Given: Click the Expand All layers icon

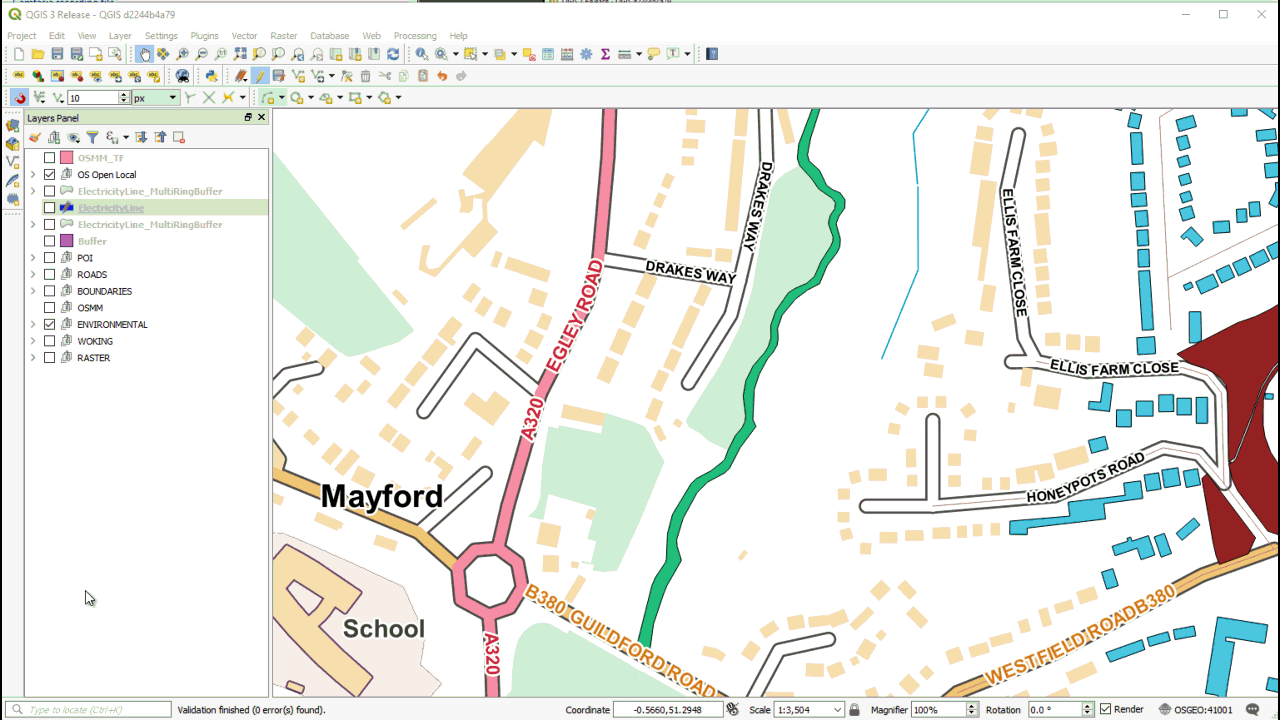Looking at the screenshot, I should coord(141,137).
